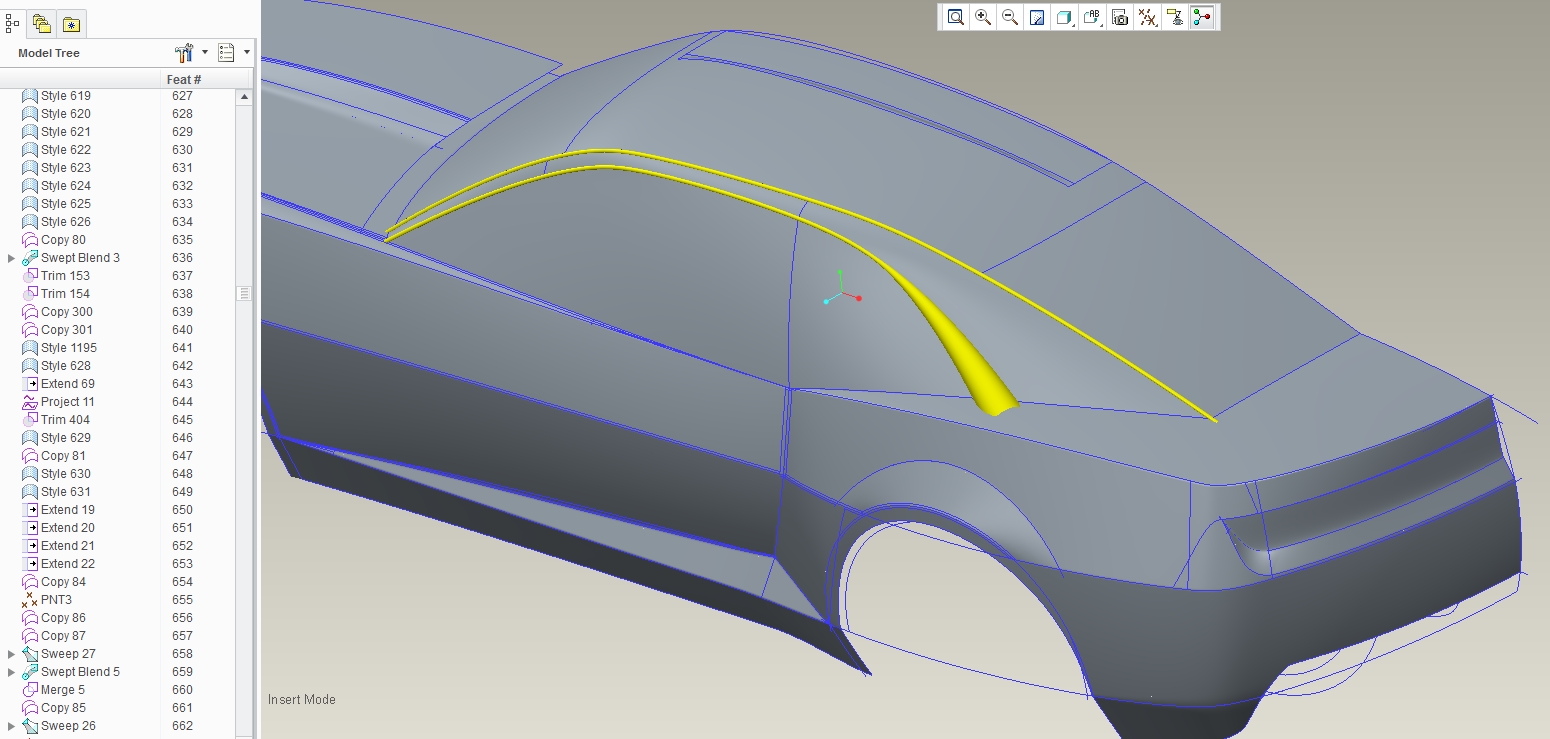Open the Show dropdown arrow at panel edge
Viewport: 1550px width, 739px height.
point(247,53)
